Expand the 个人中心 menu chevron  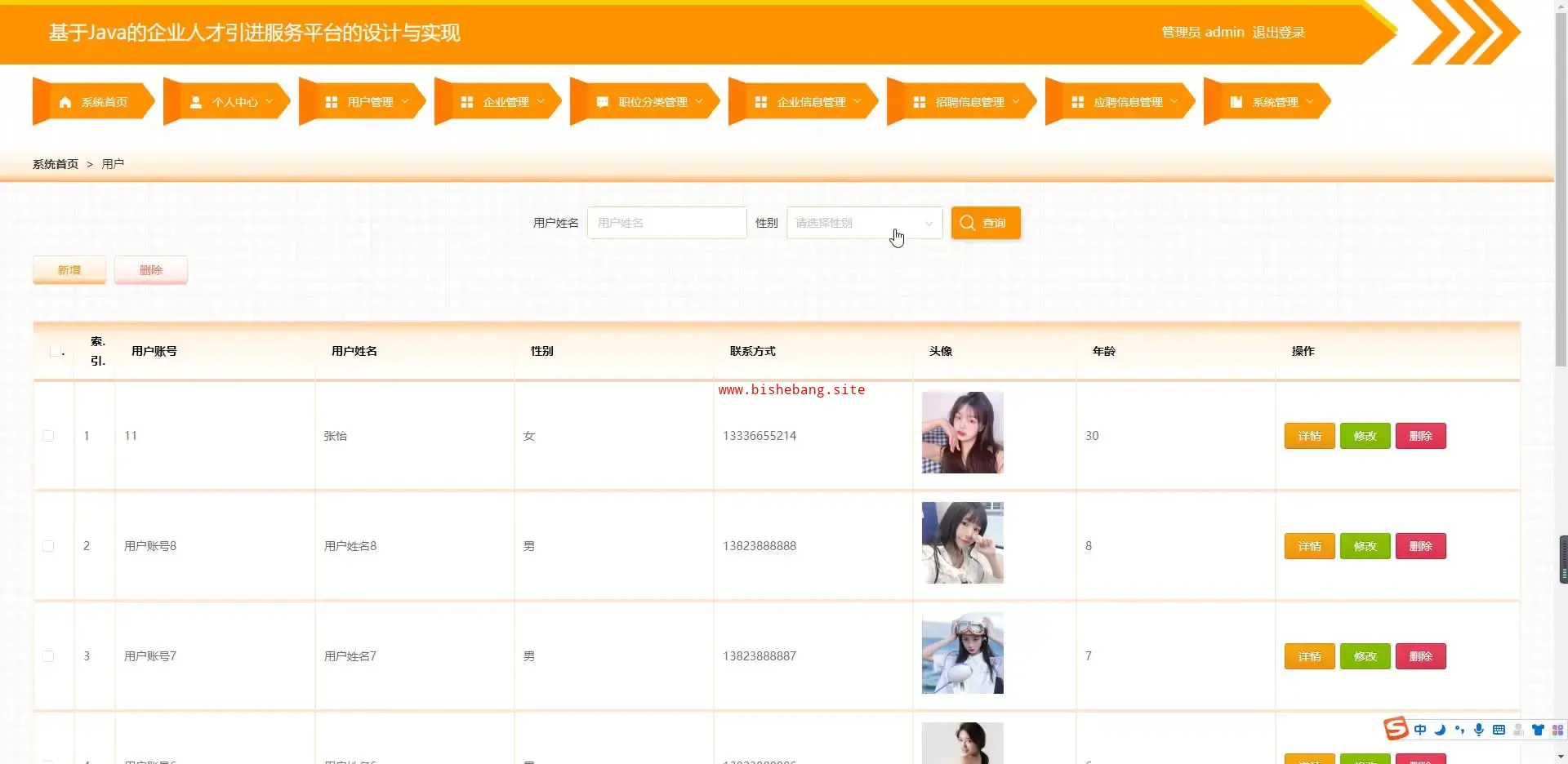click(x=269, y=102)
